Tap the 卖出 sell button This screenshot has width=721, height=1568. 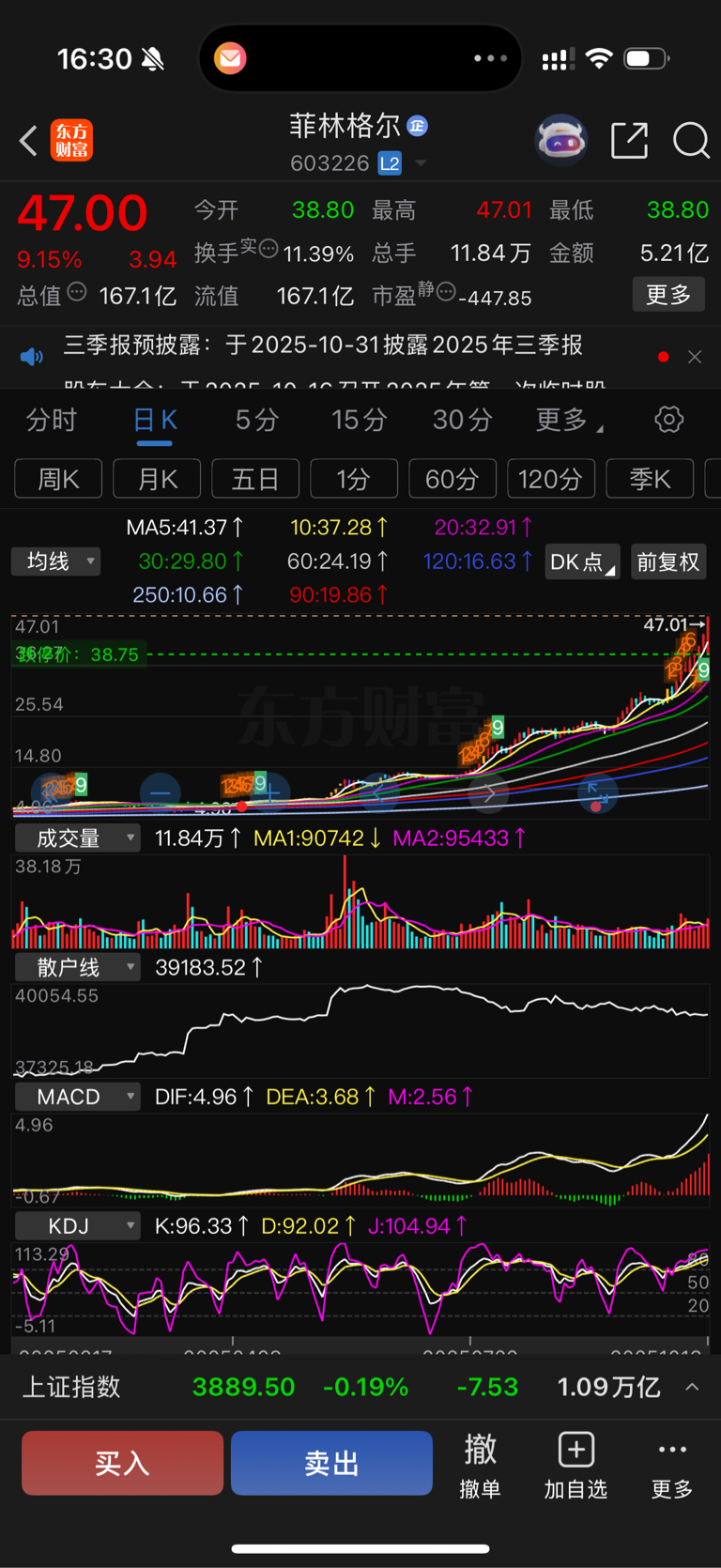(331, 1463)
